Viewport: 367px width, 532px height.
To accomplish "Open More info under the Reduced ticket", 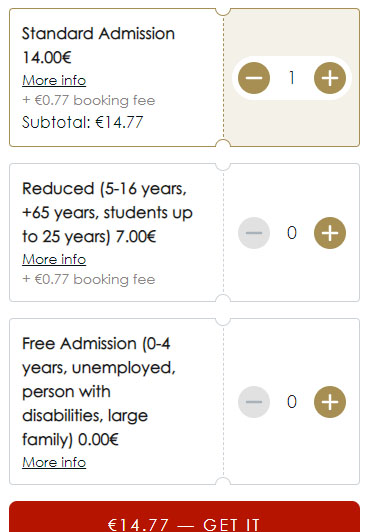I will (x=54, y=260).
